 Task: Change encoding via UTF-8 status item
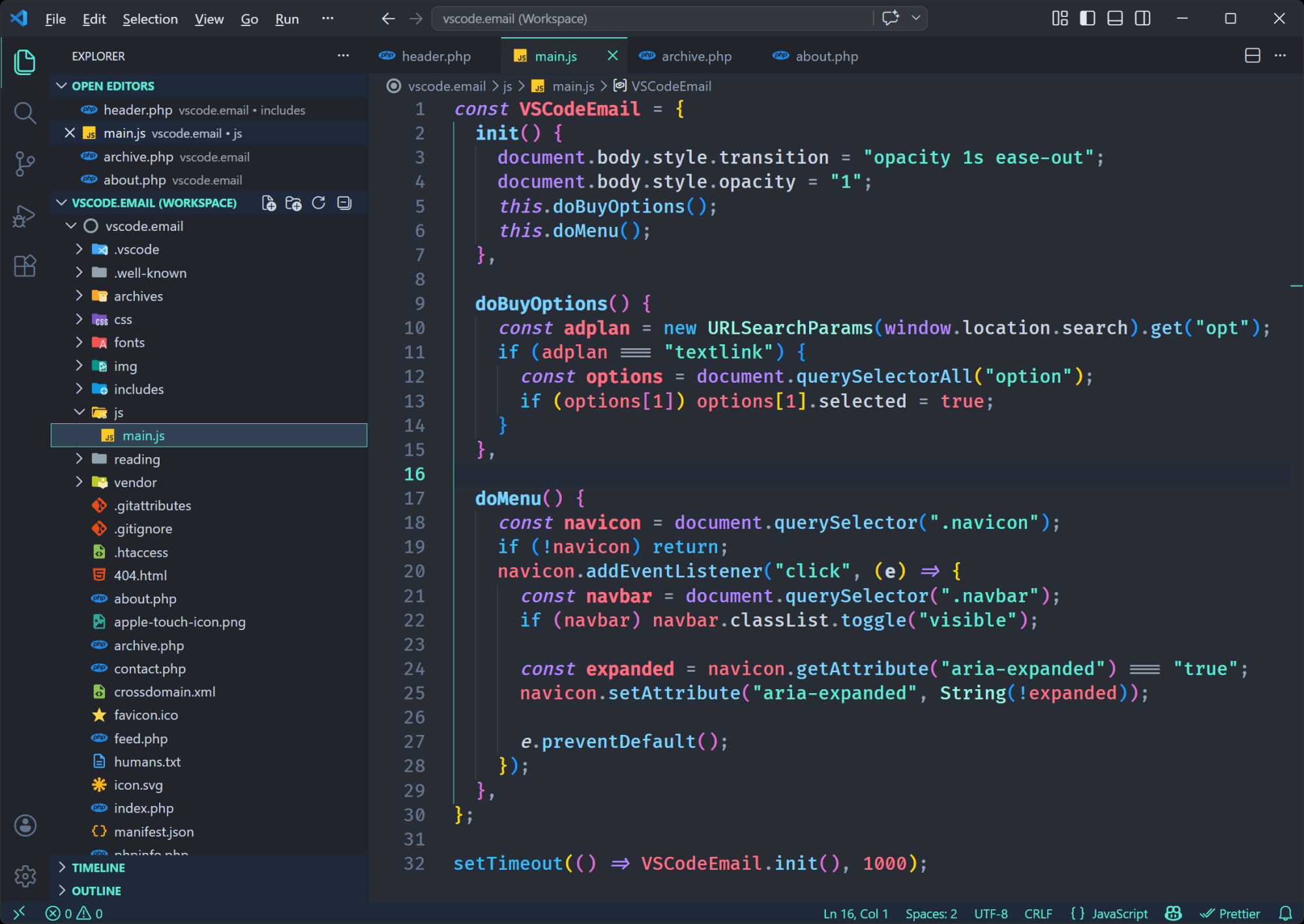tap(991, 914)
